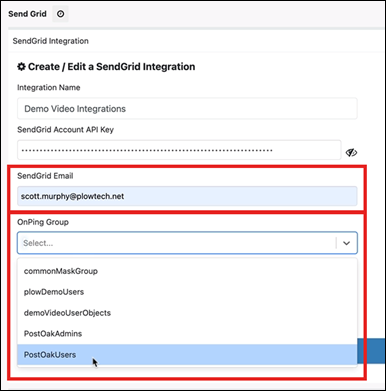Open the Send Grid header tab

[x=27, y=14]
